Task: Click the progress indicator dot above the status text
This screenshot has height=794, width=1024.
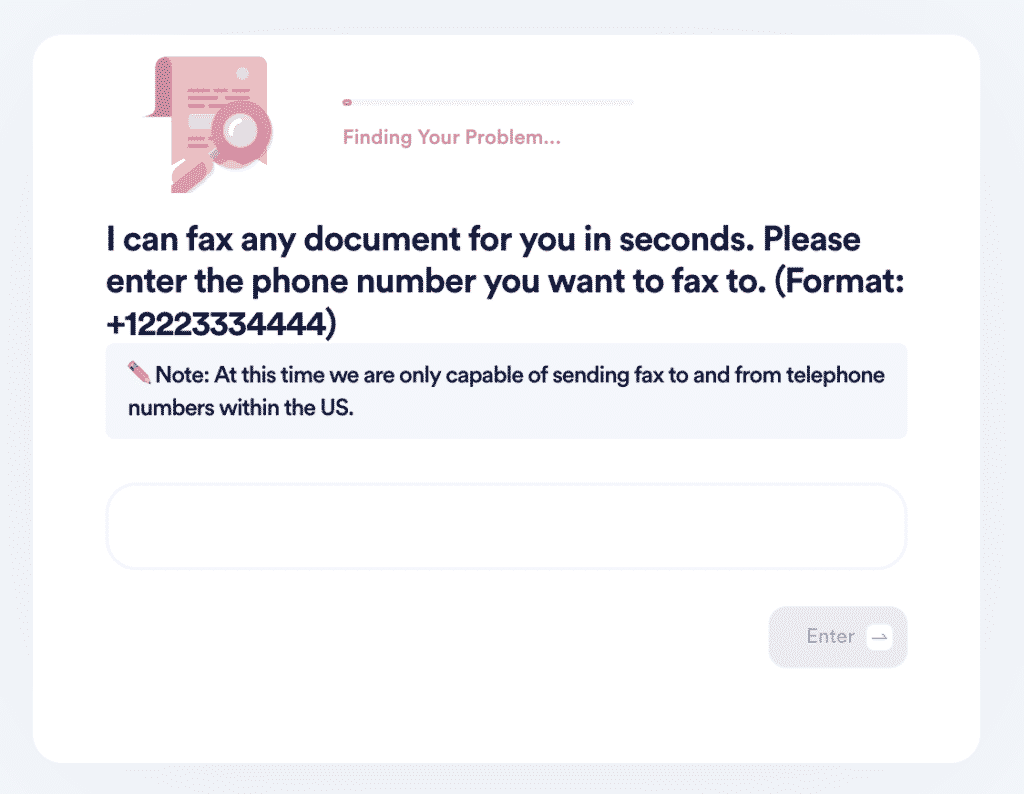Action: tap(347, 101)
